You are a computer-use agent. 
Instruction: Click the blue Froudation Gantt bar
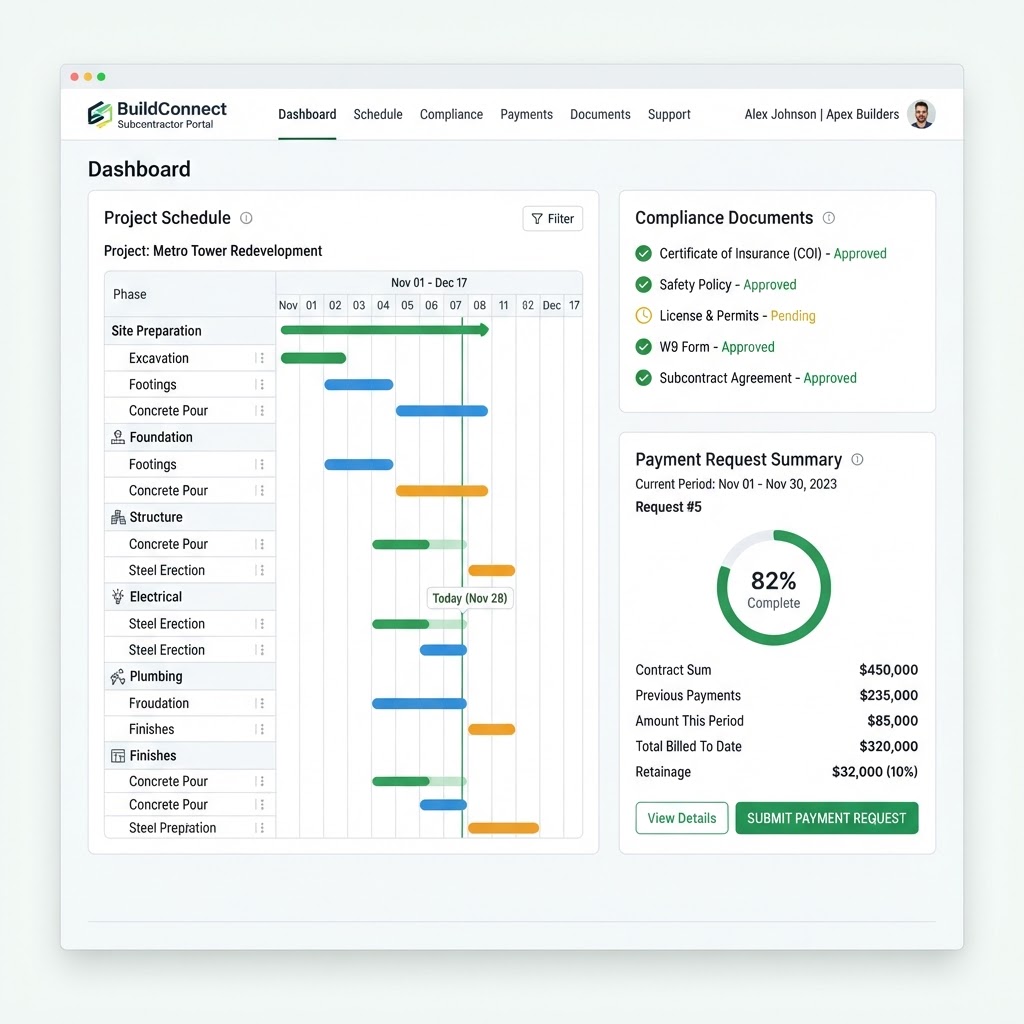point(419,703)
